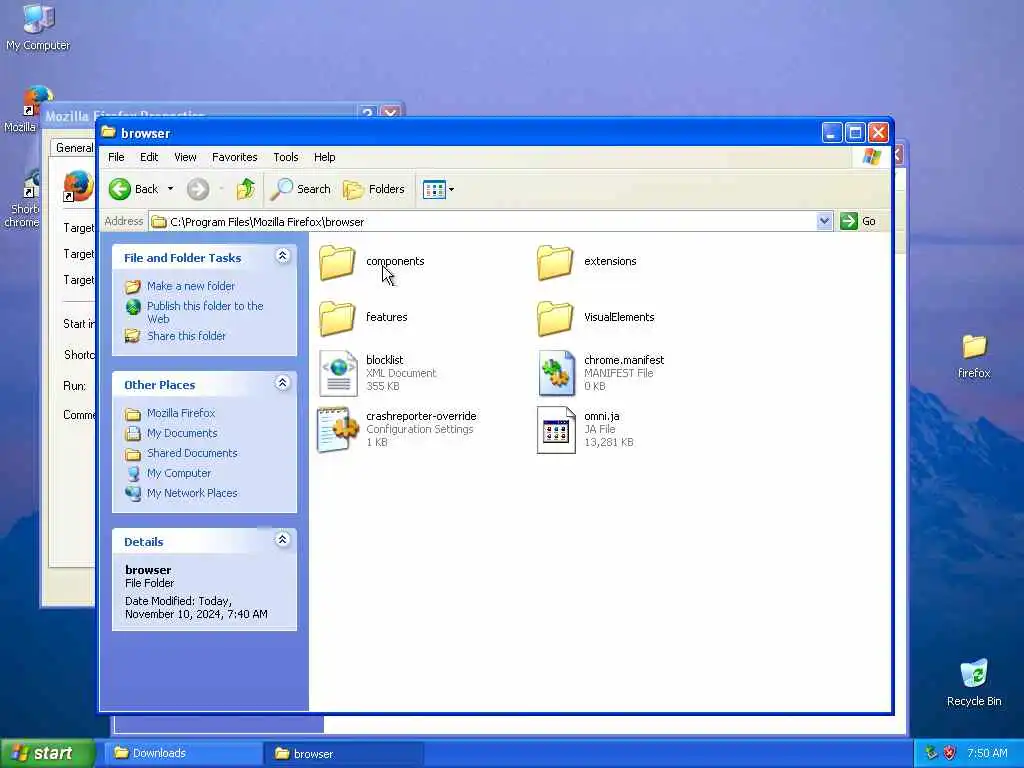Click the 13,281 KB size text
Screen dimensions: 1024x768
(x=609, y=443)
